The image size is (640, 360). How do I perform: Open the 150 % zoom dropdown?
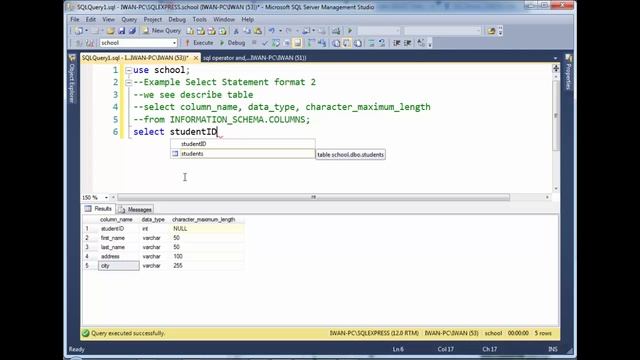pos(106,198)
